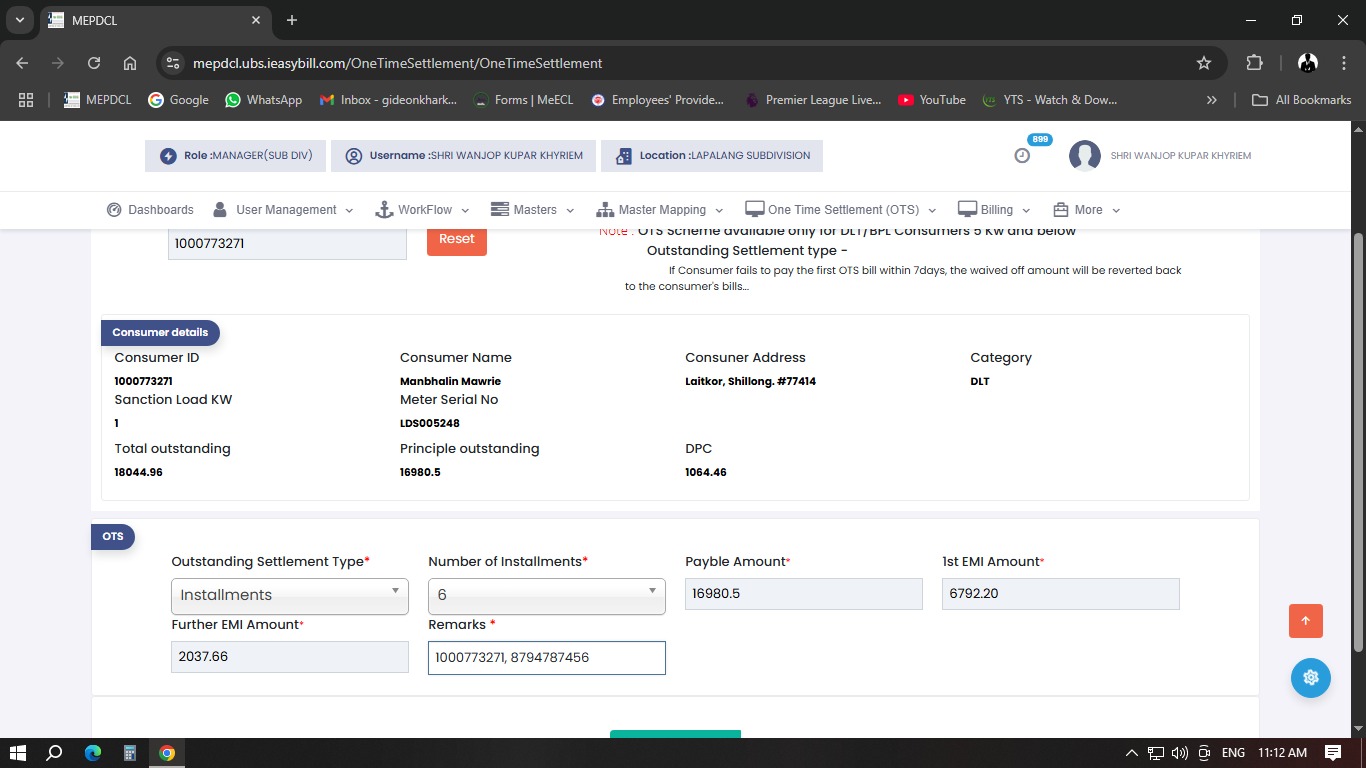Screen dimensions: 1366x768
Task: Click into the Remarks text field
Action: (x=546, y=658)
